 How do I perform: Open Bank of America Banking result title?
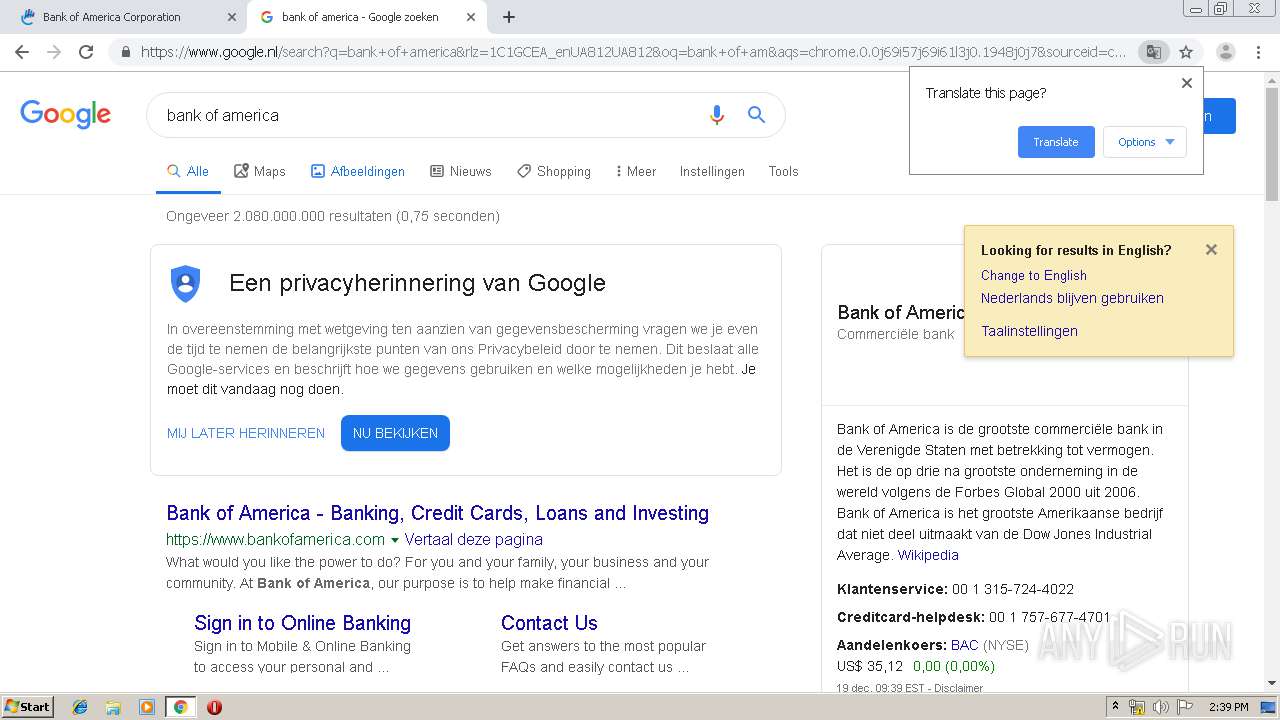coord(437,513)
